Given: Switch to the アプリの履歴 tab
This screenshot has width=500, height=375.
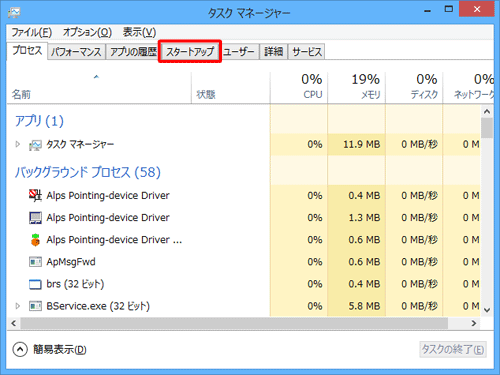Looking at the screenshot, I should tap(133, 52).
